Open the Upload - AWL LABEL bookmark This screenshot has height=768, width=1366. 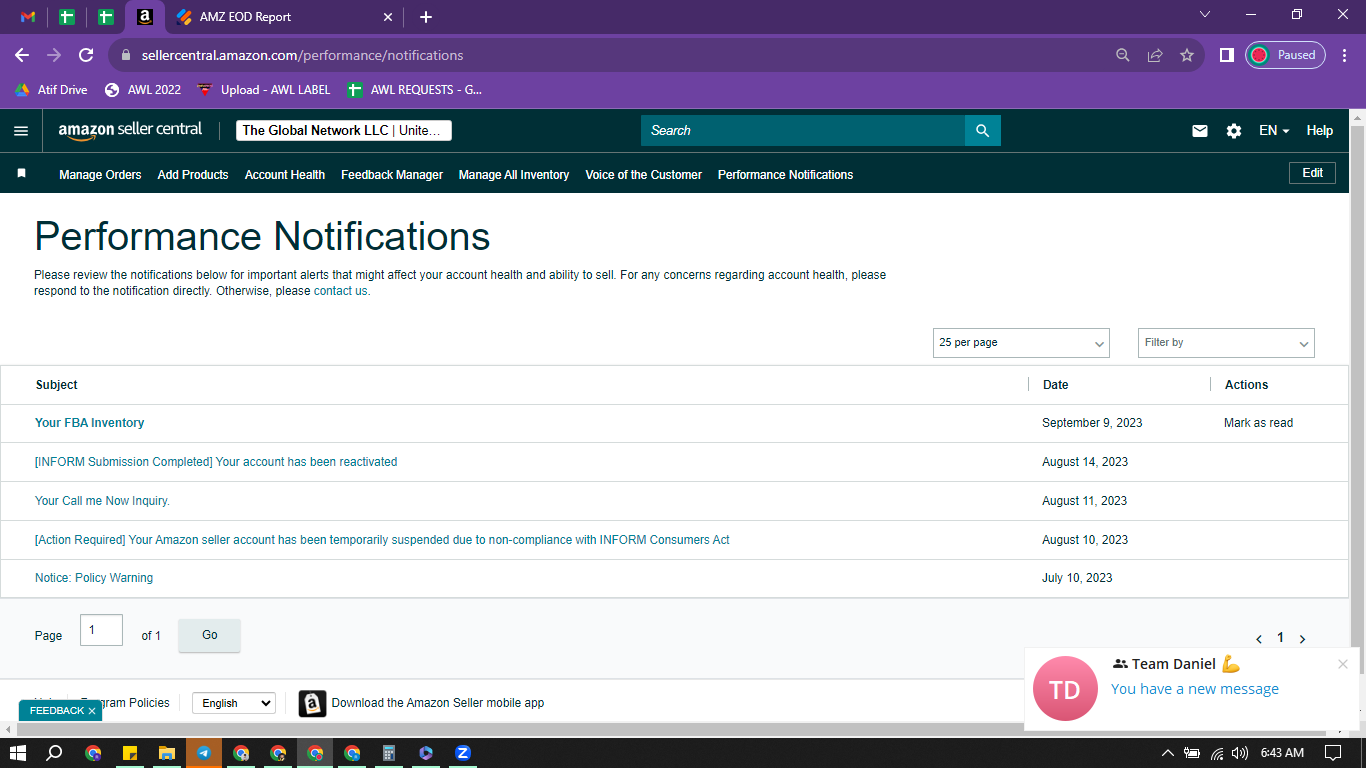click(264, 90)
